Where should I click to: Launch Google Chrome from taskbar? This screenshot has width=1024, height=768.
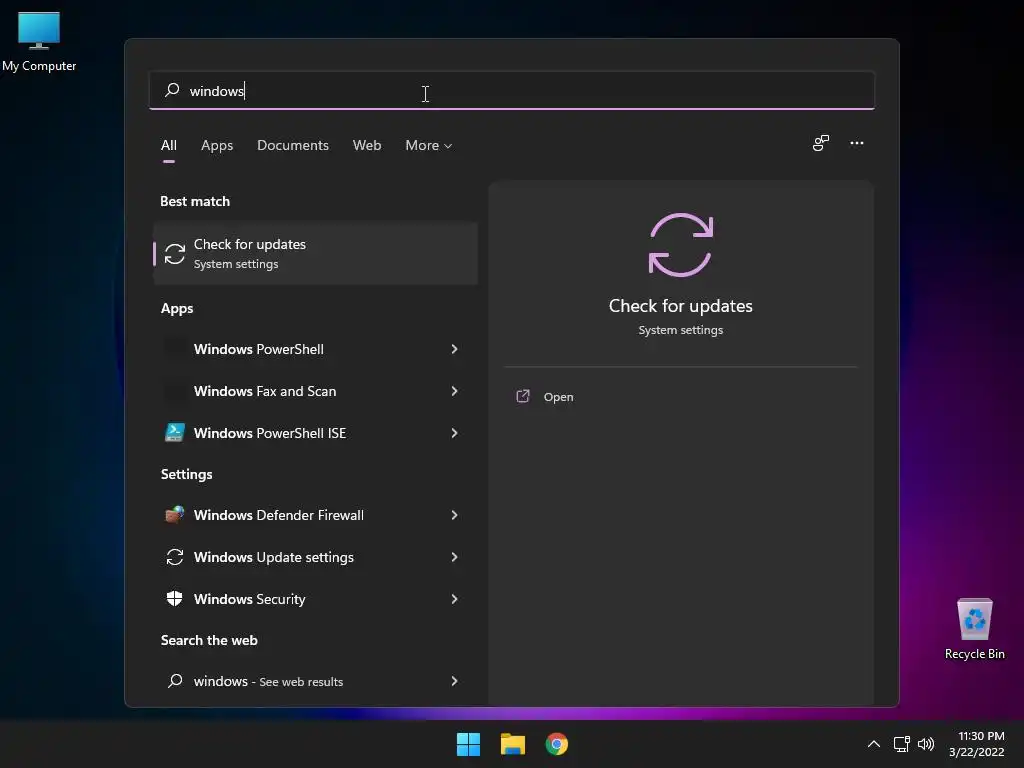tap(556, 744)
